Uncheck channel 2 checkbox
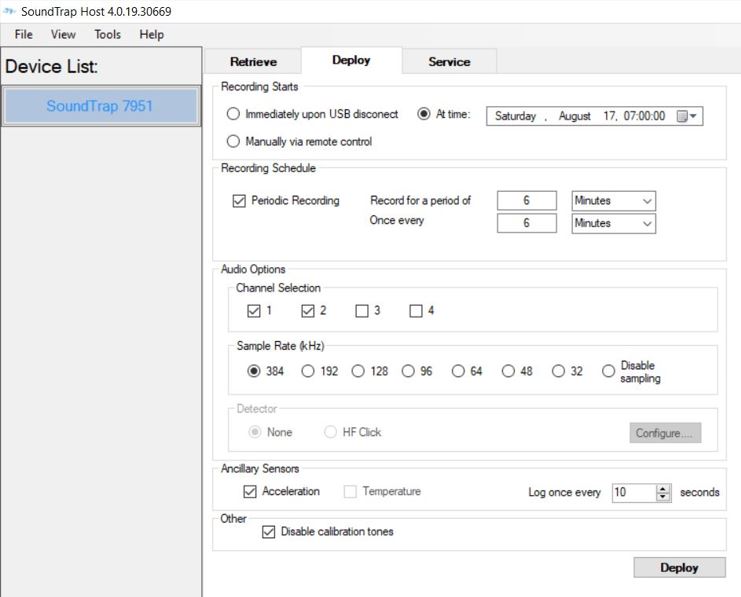The image size is (741, 597). click(x=308, y=311)
